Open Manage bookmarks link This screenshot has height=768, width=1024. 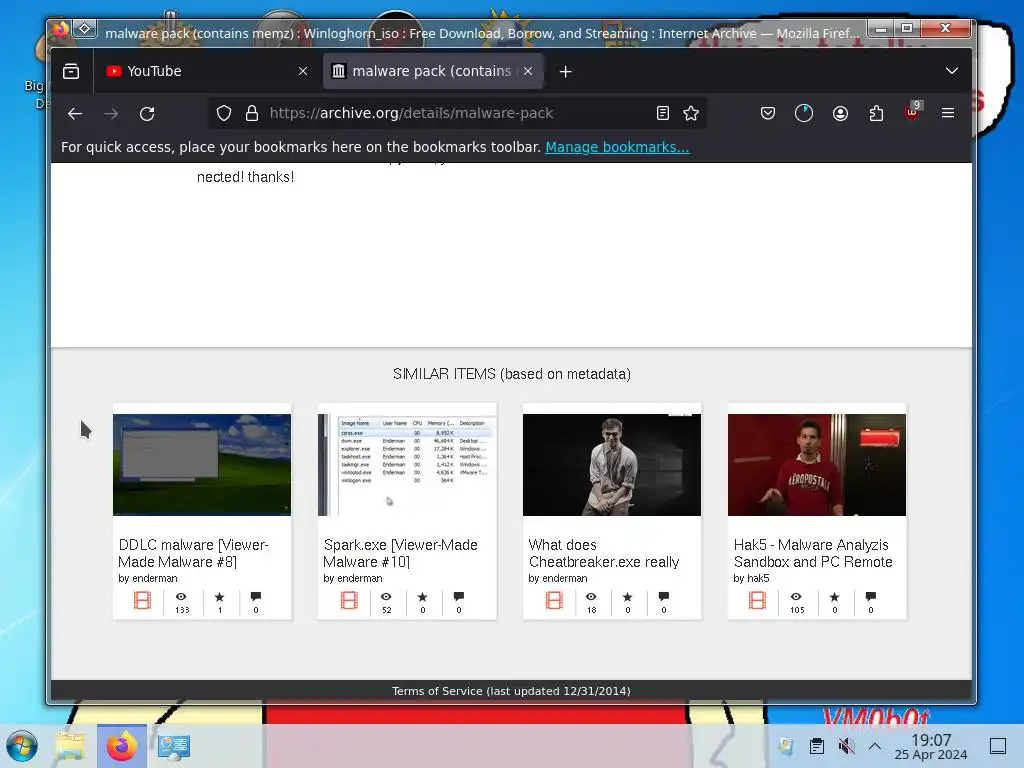pos(617,148)
